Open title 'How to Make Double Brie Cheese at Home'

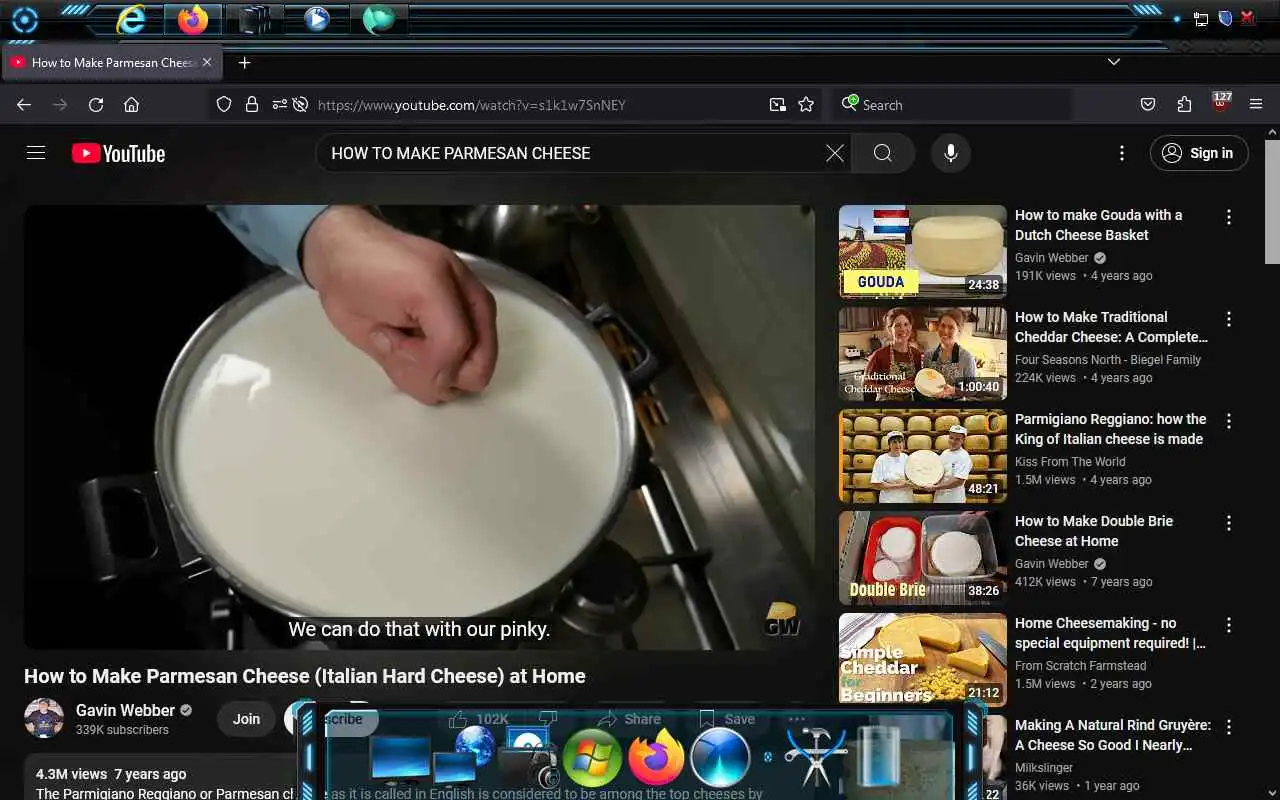(1094, 531)
